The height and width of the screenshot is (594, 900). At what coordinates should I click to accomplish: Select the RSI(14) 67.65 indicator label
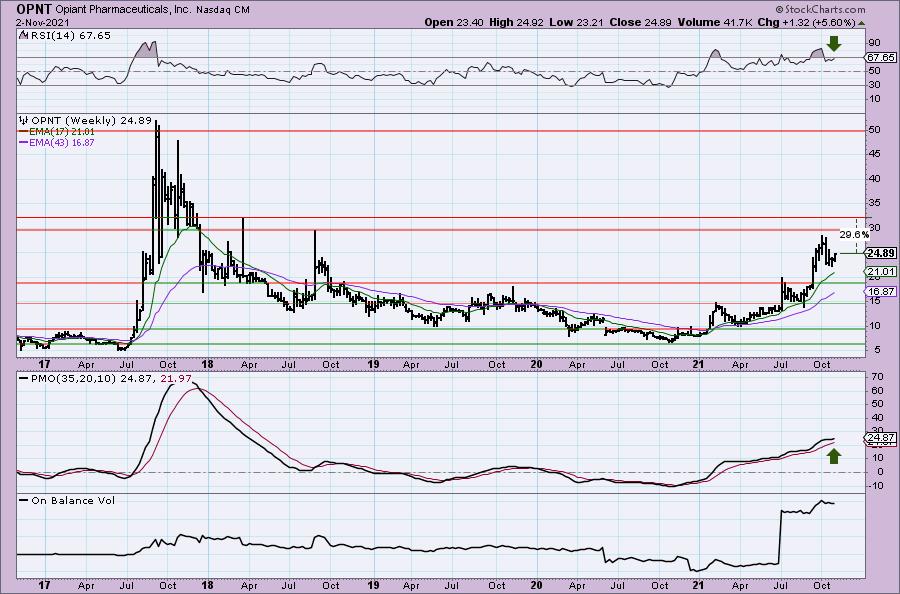(71, 36)
